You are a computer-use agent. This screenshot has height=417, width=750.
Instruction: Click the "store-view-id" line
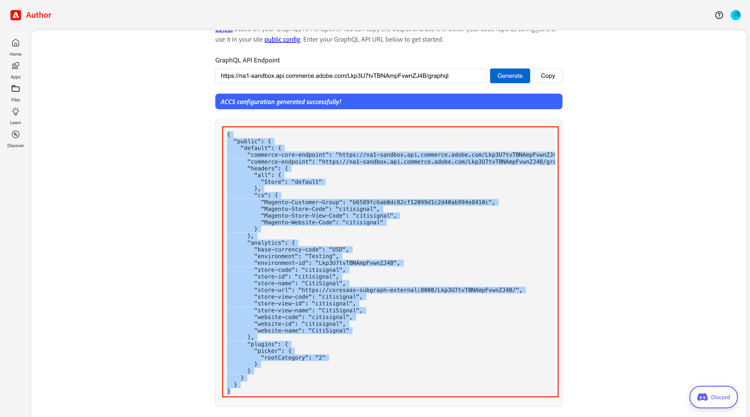coord(307,304)
